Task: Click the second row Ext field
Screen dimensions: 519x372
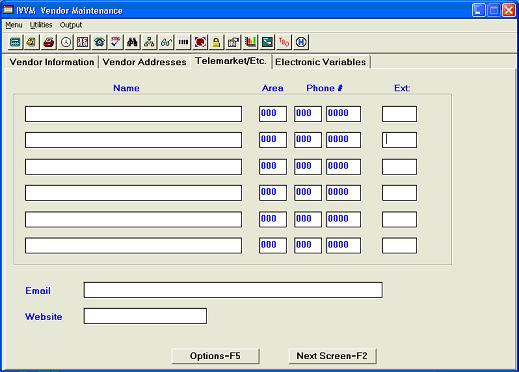Action: (x=399, y=140)
